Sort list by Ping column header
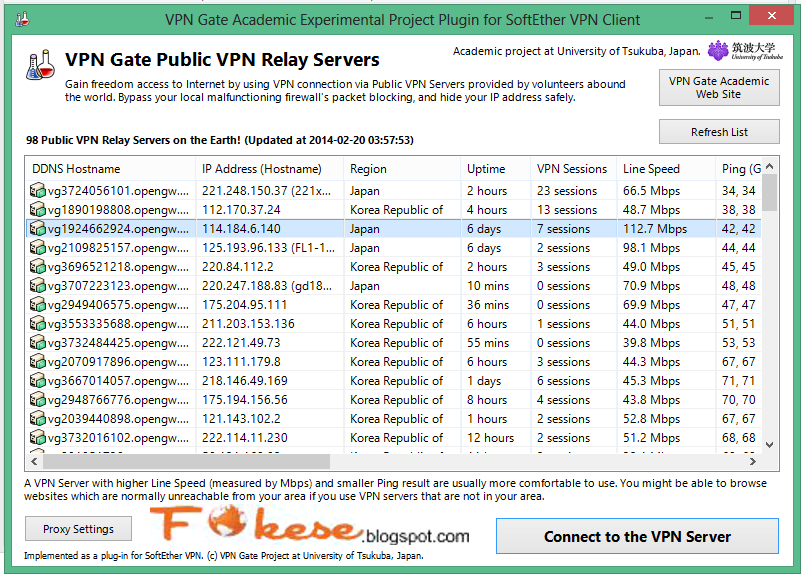The image size is (801, 574). pos(739,169)
